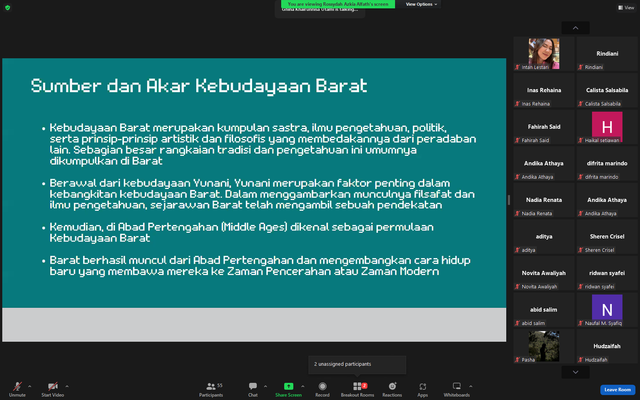The width and height of the screenshot is (640, 400).
Task: Open audio options arrow next to Unmute
Action: 29,386
